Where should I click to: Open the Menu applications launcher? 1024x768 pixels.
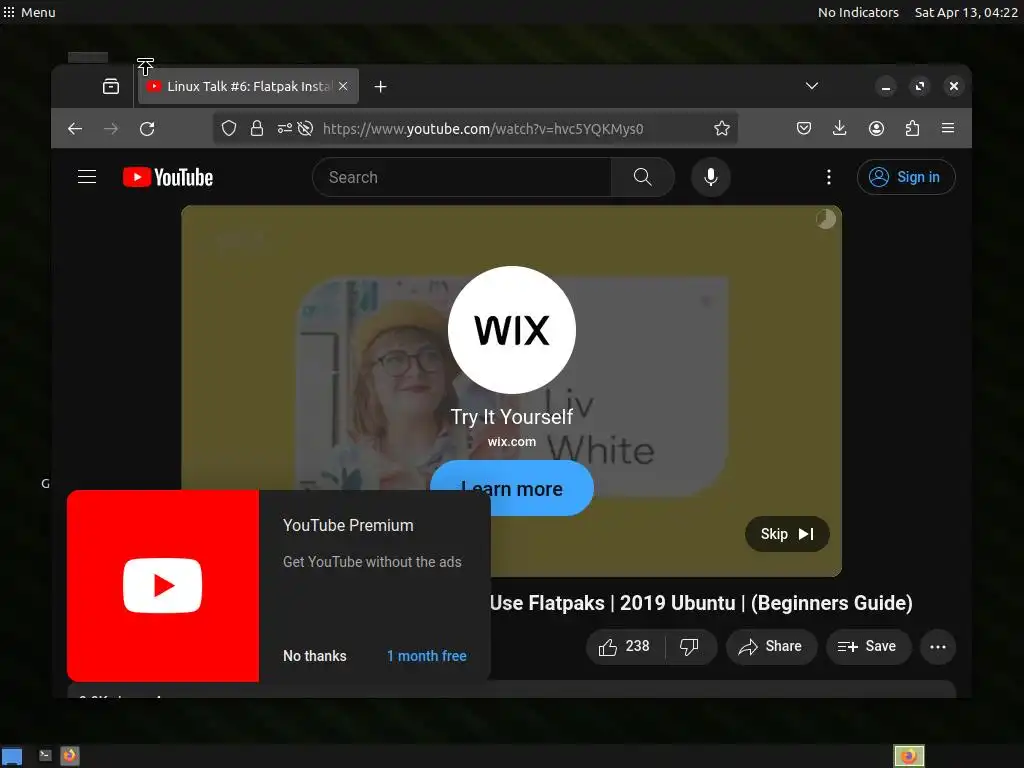29,12
